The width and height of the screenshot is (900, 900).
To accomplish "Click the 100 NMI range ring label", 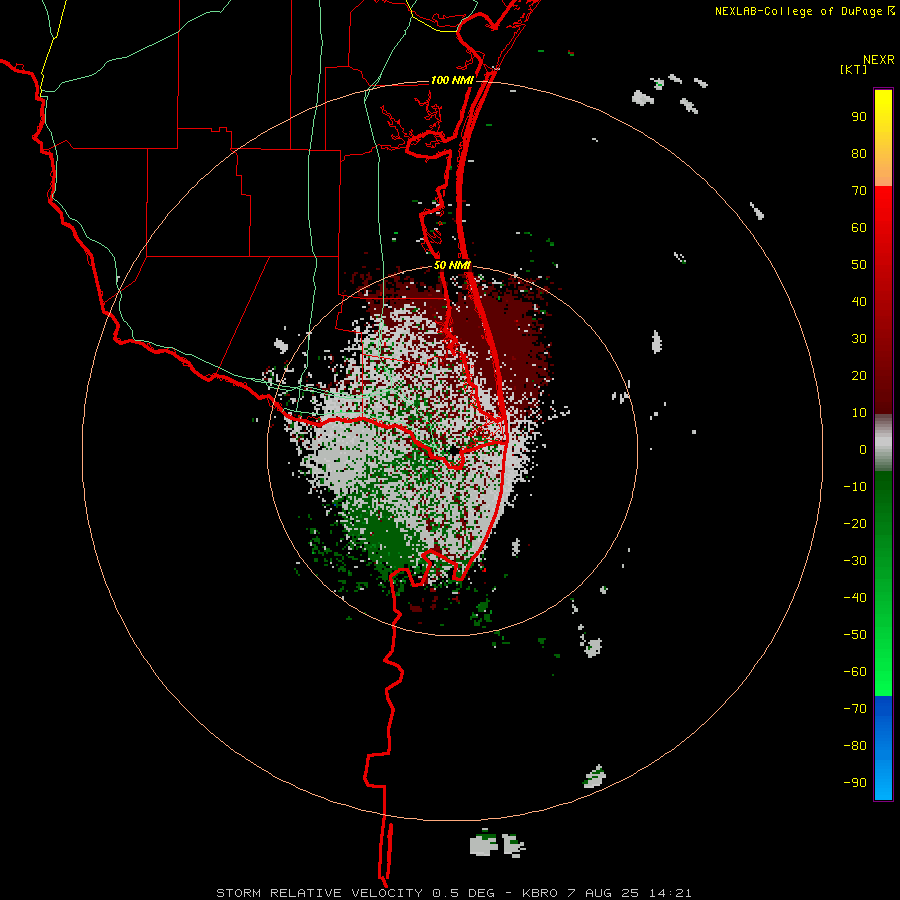I will coord(452,80).
